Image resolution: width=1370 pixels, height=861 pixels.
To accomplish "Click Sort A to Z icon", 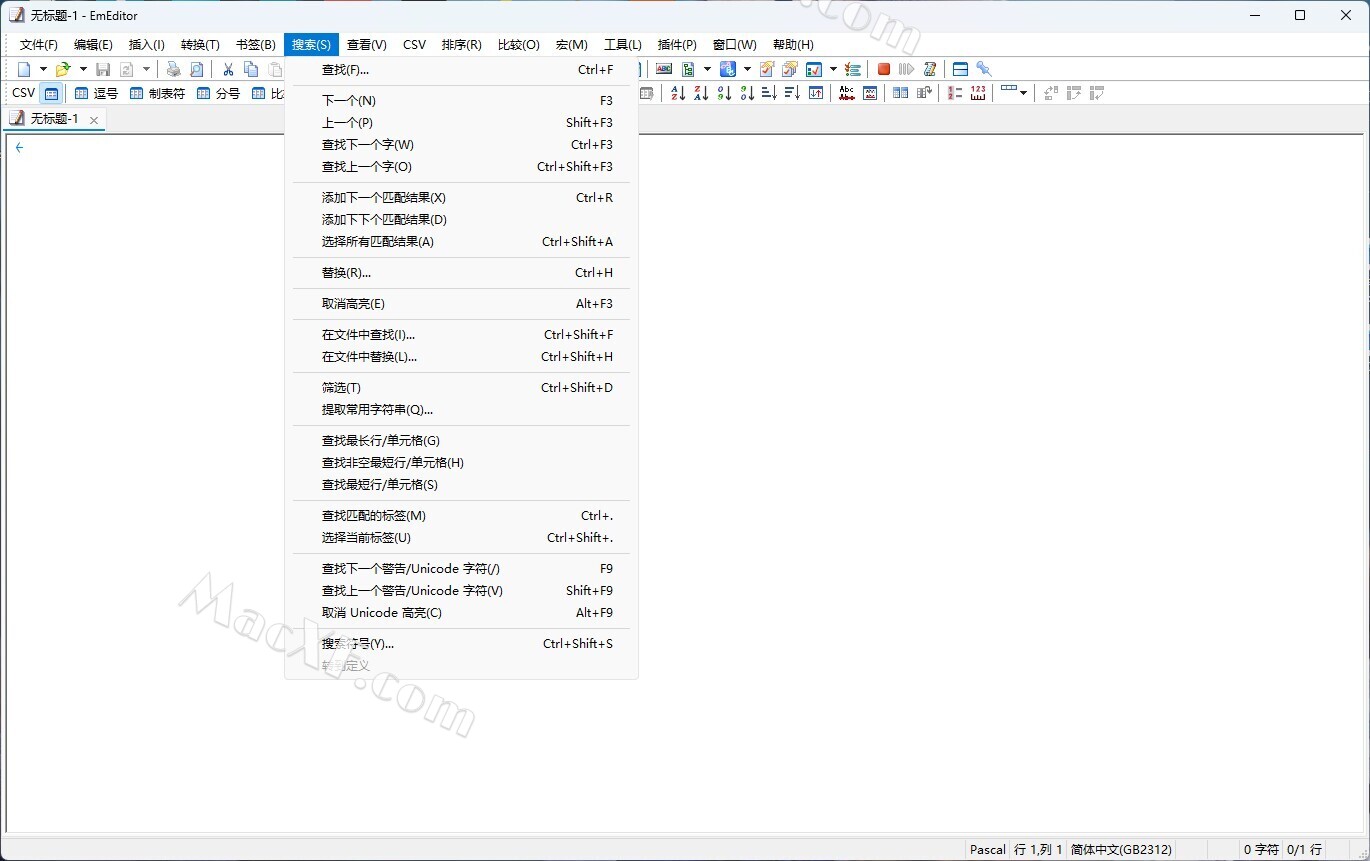I will click(x=678, y=93).
